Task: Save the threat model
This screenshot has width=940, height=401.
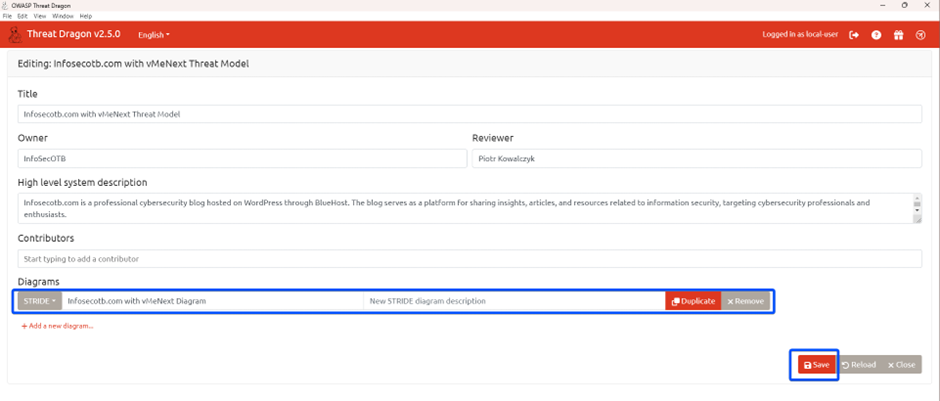Action: click(x=817, y=365)
